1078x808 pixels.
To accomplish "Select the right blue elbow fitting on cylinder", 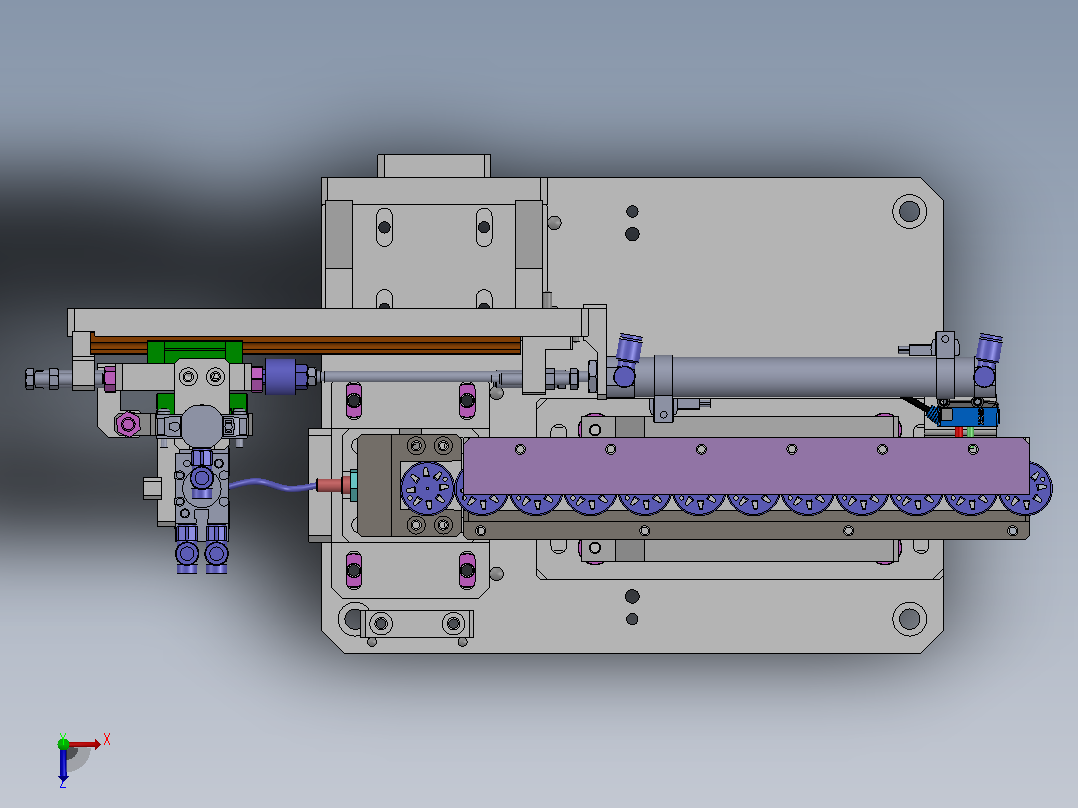I will click(x=987, y=360).
